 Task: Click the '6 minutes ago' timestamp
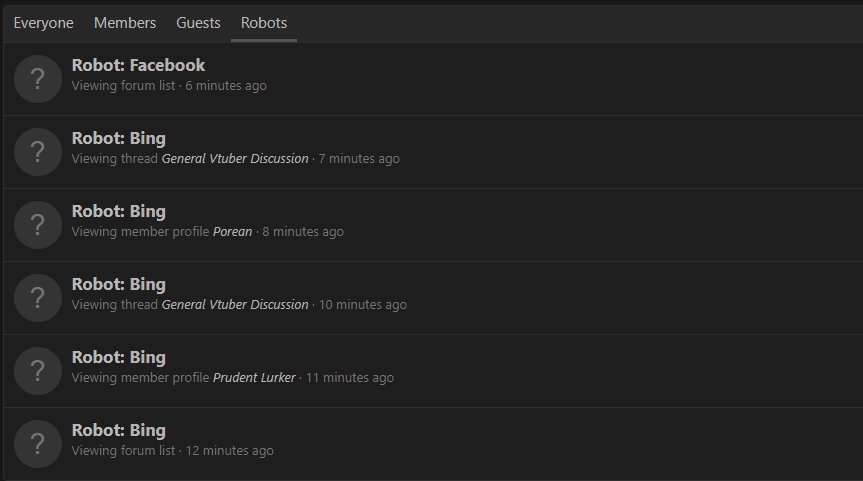click(x=226, y=86)
